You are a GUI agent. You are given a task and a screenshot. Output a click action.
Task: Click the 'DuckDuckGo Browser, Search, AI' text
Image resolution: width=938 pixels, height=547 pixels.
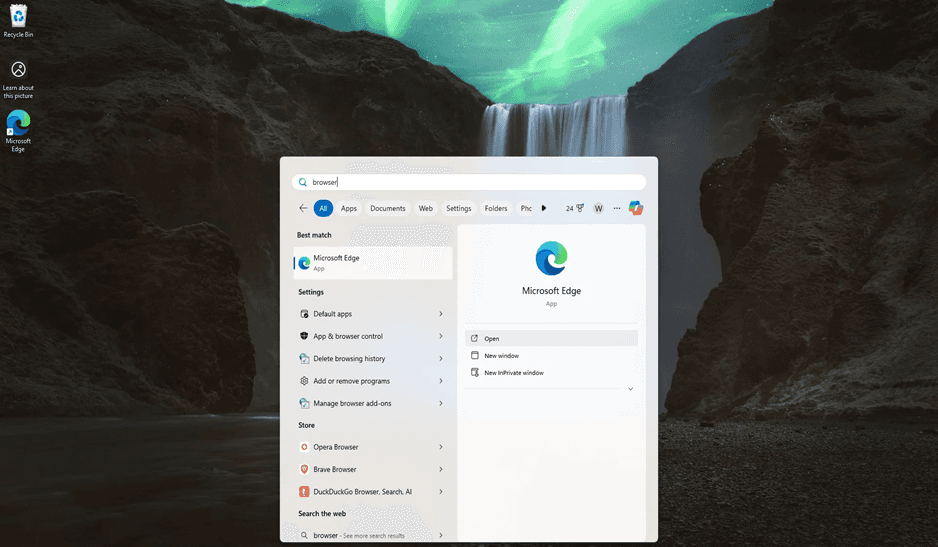[x=363, y=491]
